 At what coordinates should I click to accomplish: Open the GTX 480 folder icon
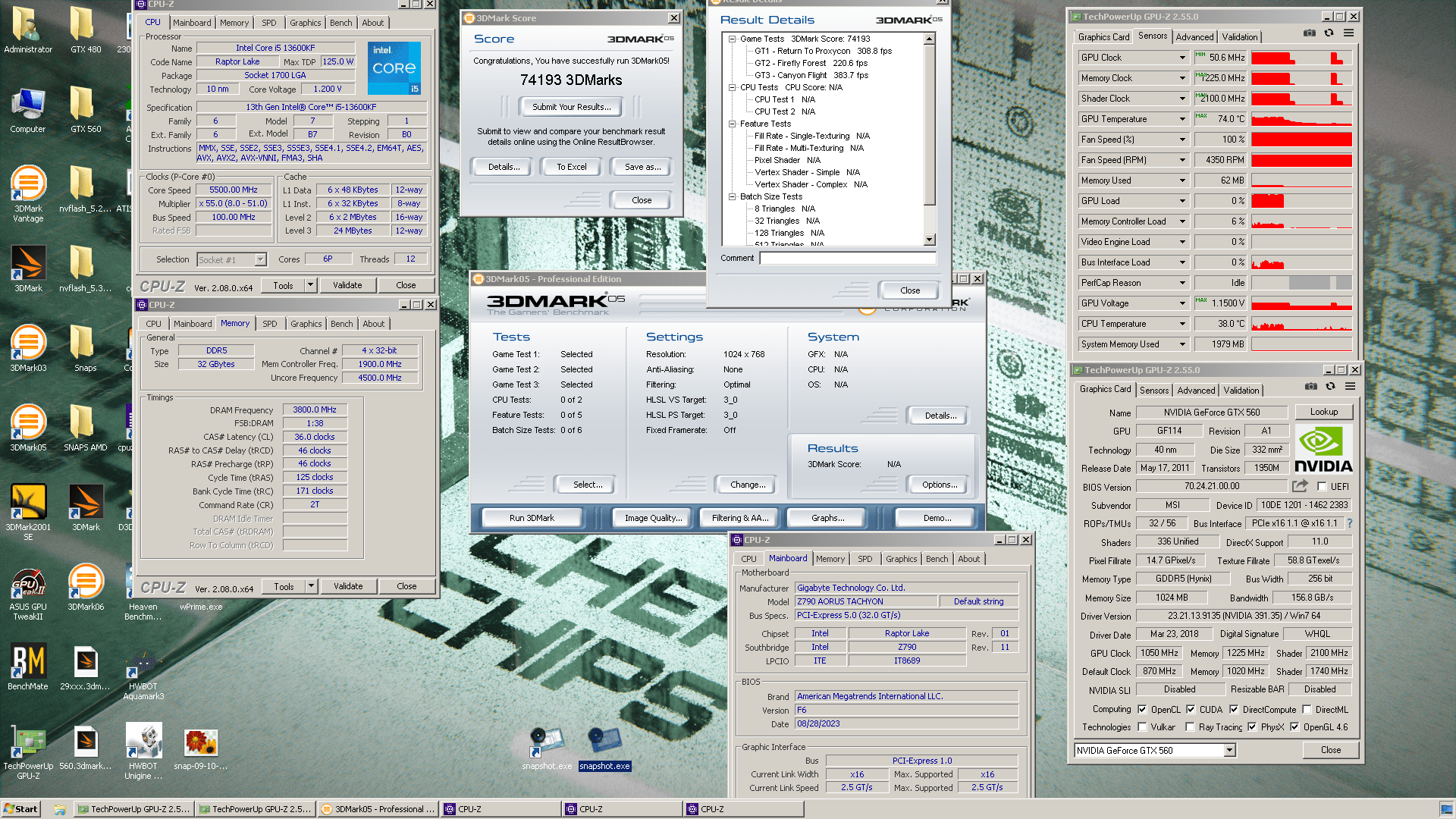coord(86,30)
